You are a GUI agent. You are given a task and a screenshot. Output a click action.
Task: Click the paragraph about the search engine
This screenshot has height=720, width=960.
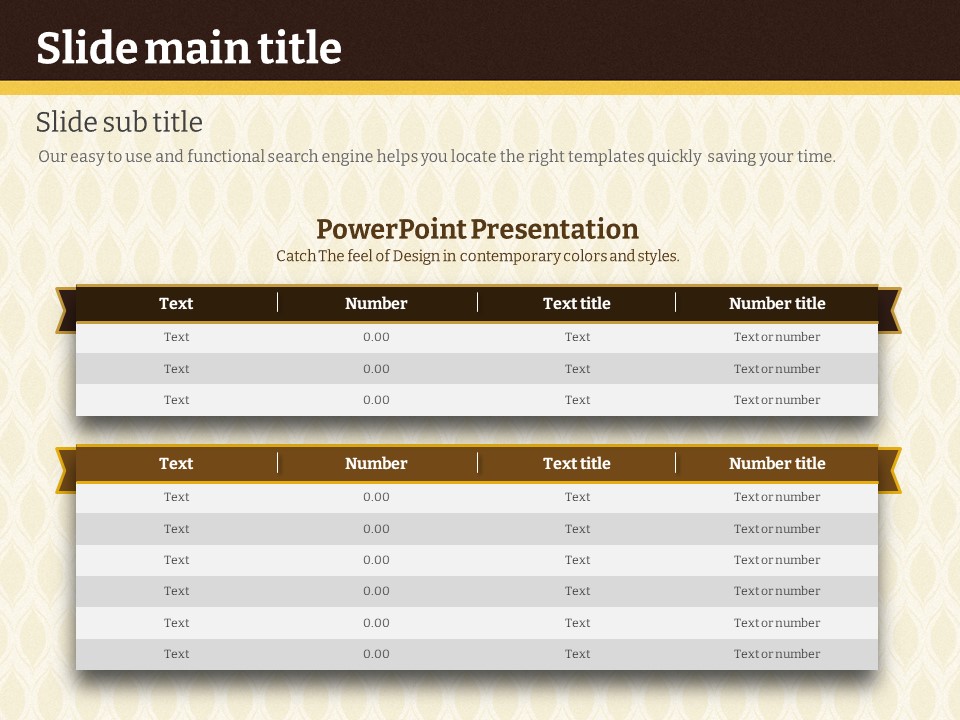[x=436, y=156]
